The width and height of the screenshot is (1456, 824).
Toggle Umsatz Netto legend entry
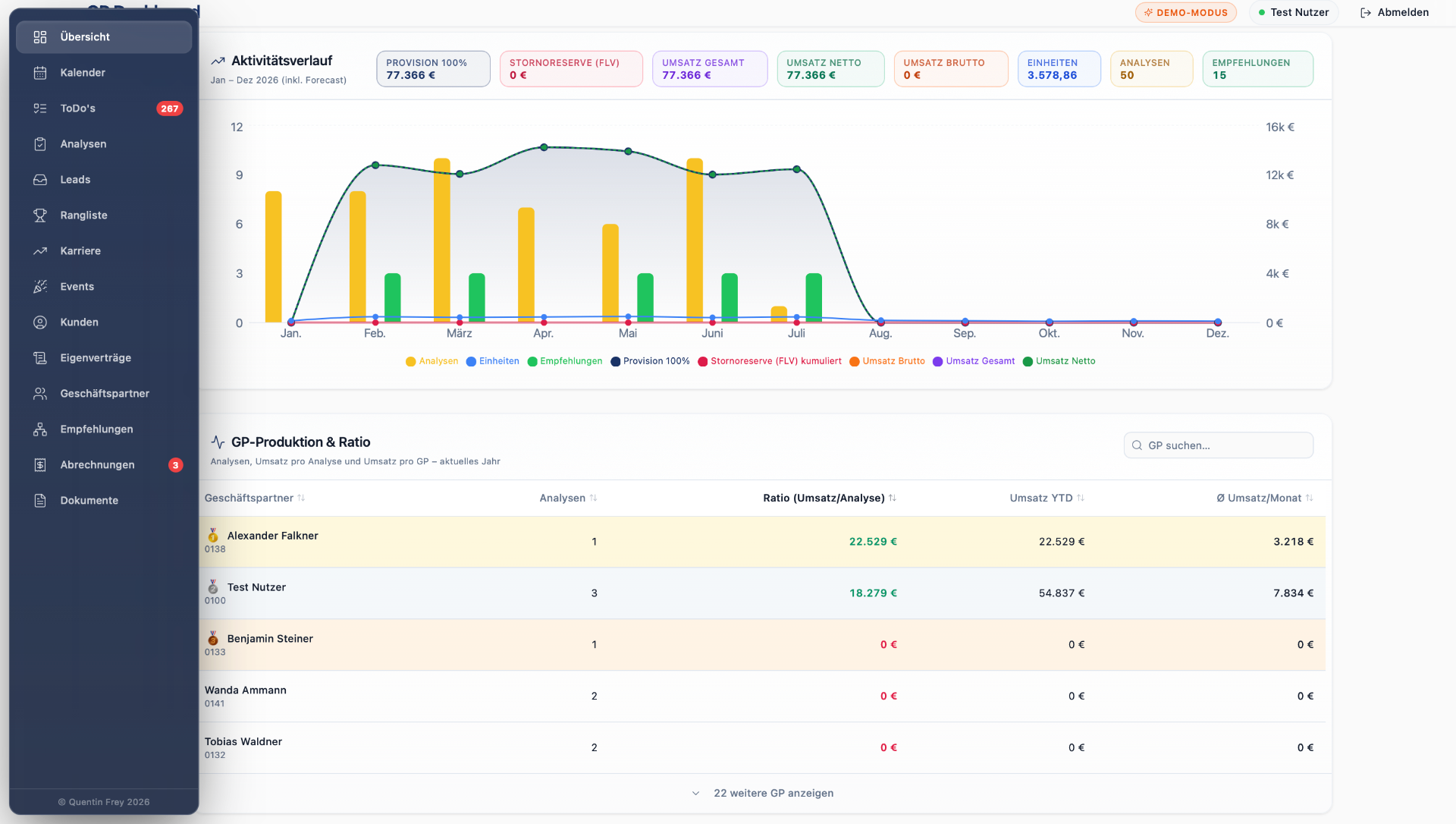point(1059,361)
